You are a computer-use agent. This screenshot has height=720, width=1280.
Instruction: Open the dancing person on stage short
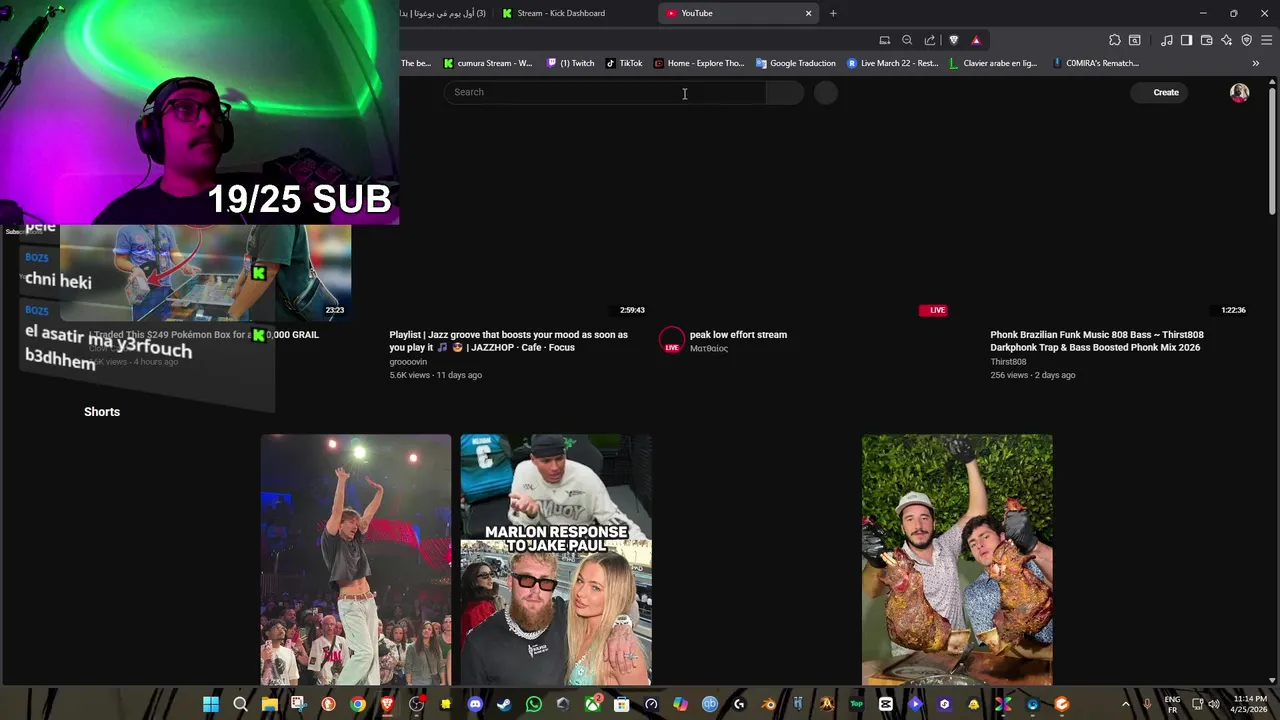[356, 560]
